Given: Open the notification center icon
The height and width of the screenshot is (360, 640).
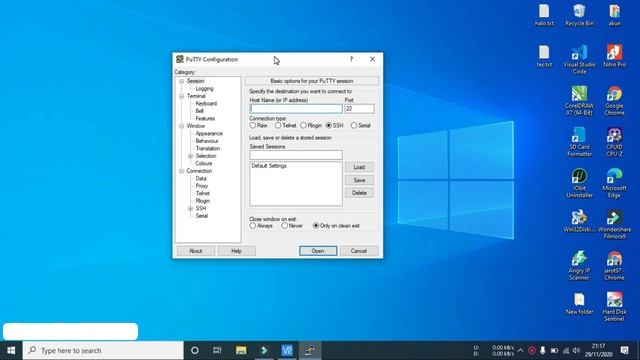Looking at the screenshot, I should [624, 350].
